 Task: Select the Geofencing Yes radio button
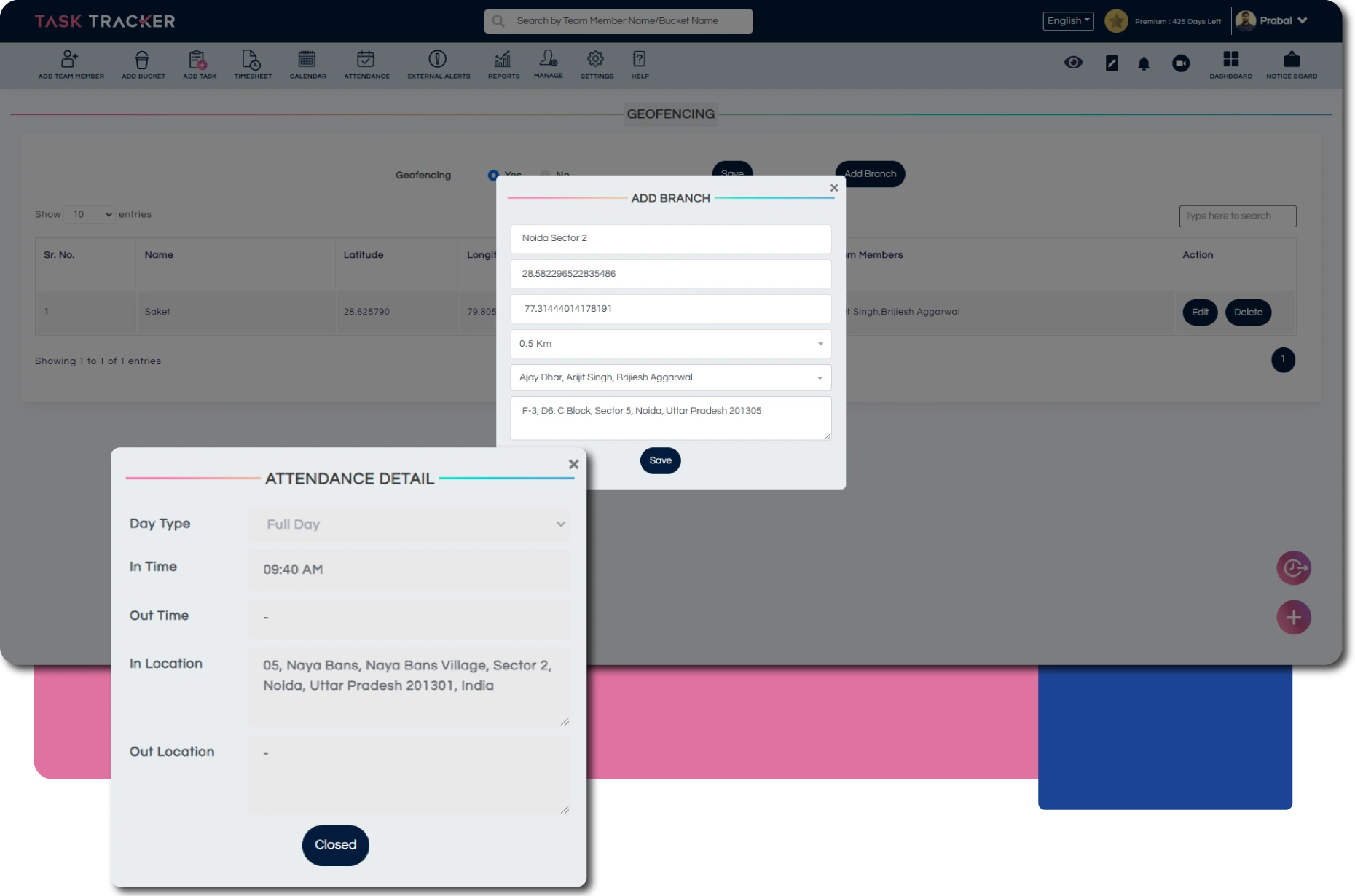(493, 176)
